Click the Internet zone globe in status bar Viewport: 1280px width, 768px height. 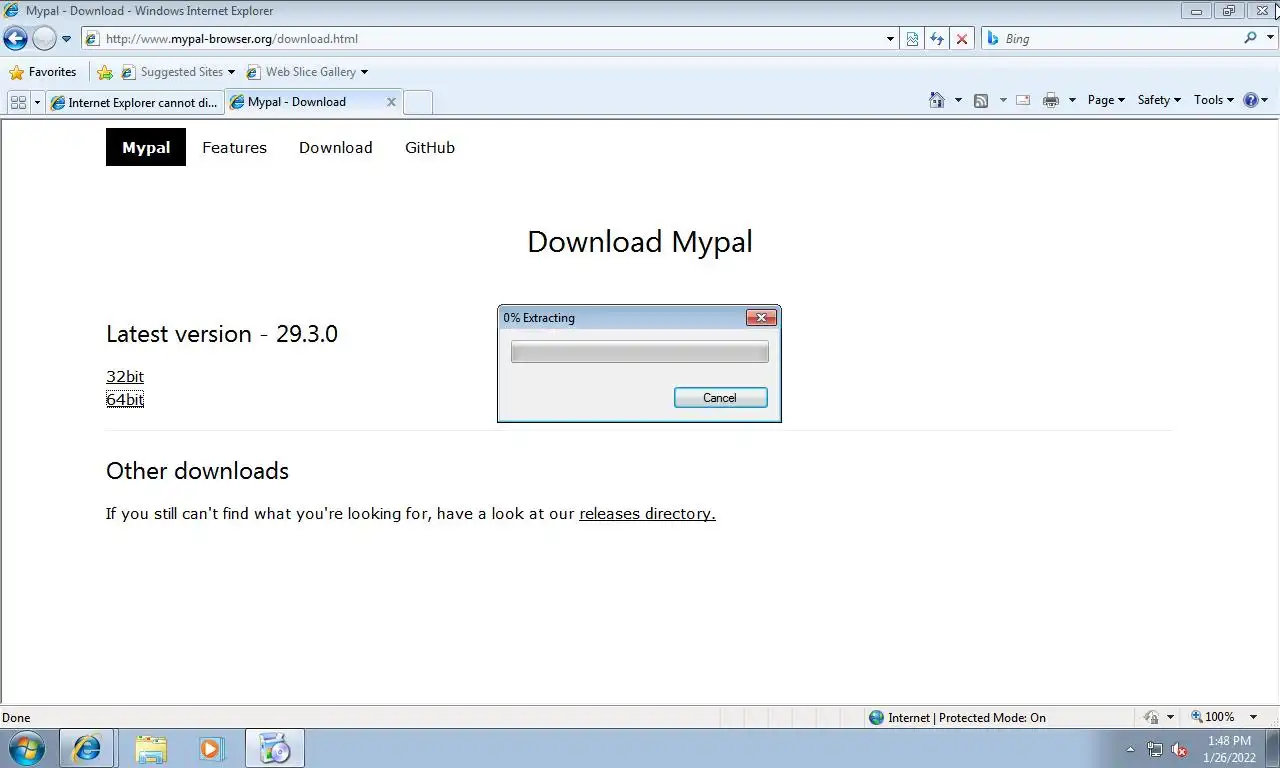click(x=877, y=717)
